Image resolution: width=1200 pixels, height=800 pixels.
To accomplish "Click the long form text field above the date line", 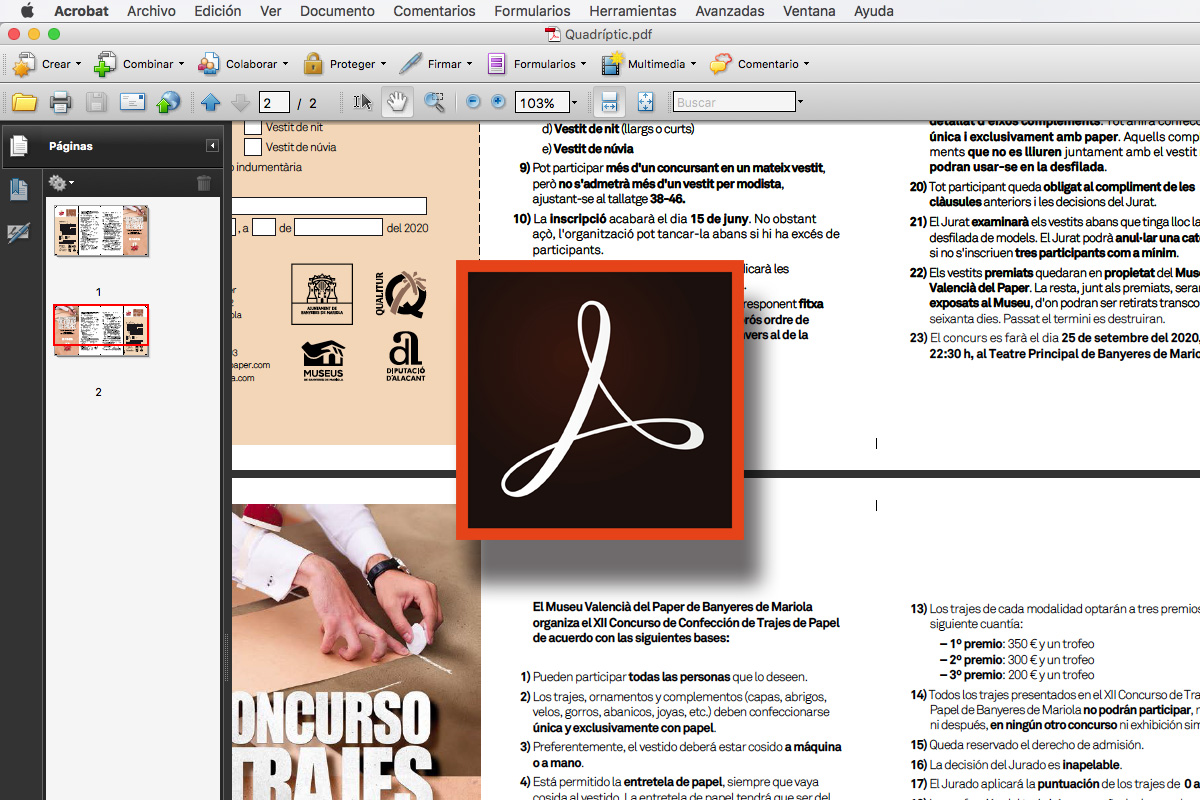I will click(330, 206).
